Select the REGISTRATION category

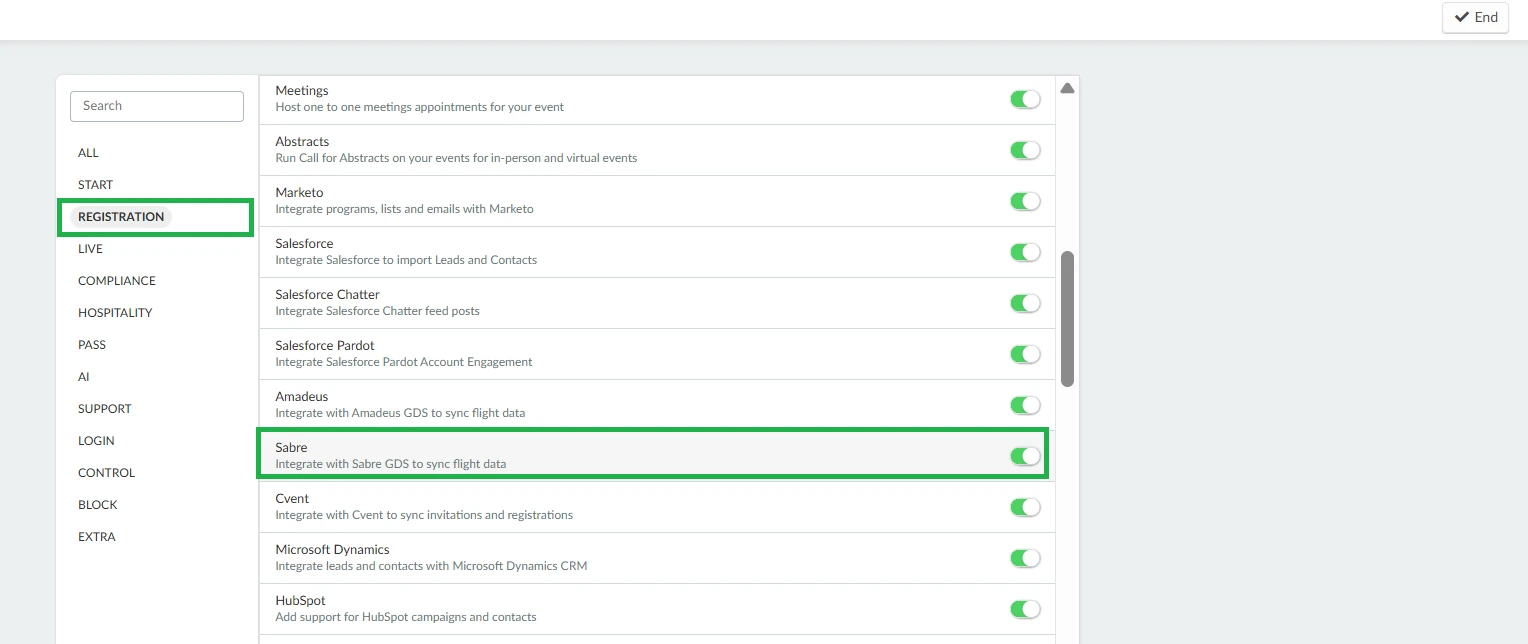(x=121, y=217)
